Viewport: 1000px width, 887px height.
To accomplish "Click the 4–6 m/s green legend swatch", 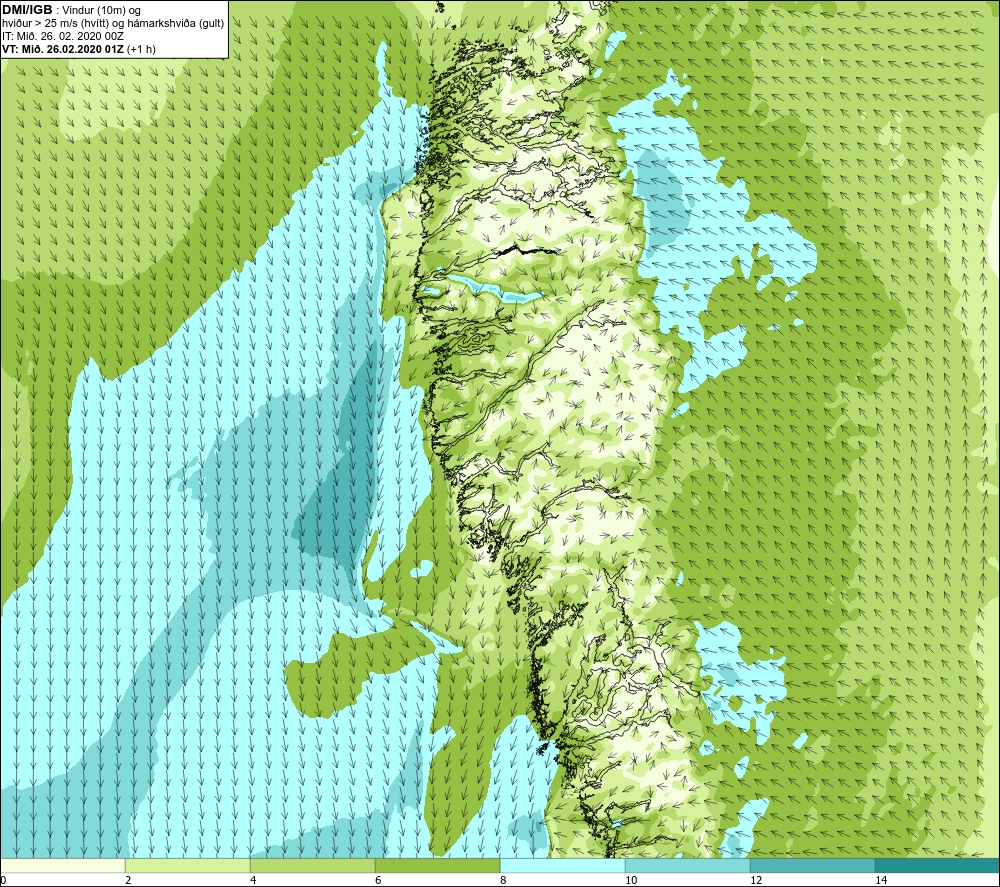I will [312, 866].
